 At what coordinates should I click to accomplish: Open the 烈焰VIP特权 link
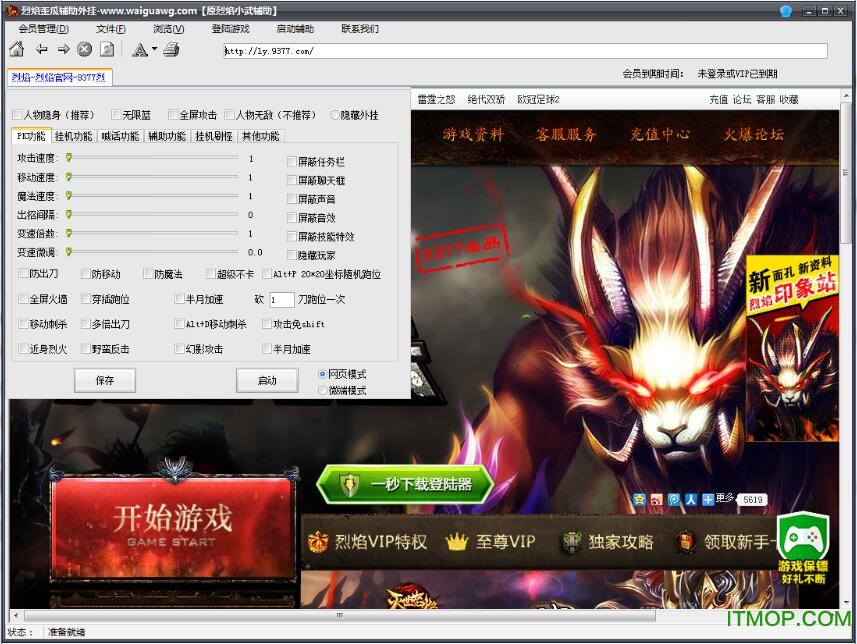(x=368, y=542)
